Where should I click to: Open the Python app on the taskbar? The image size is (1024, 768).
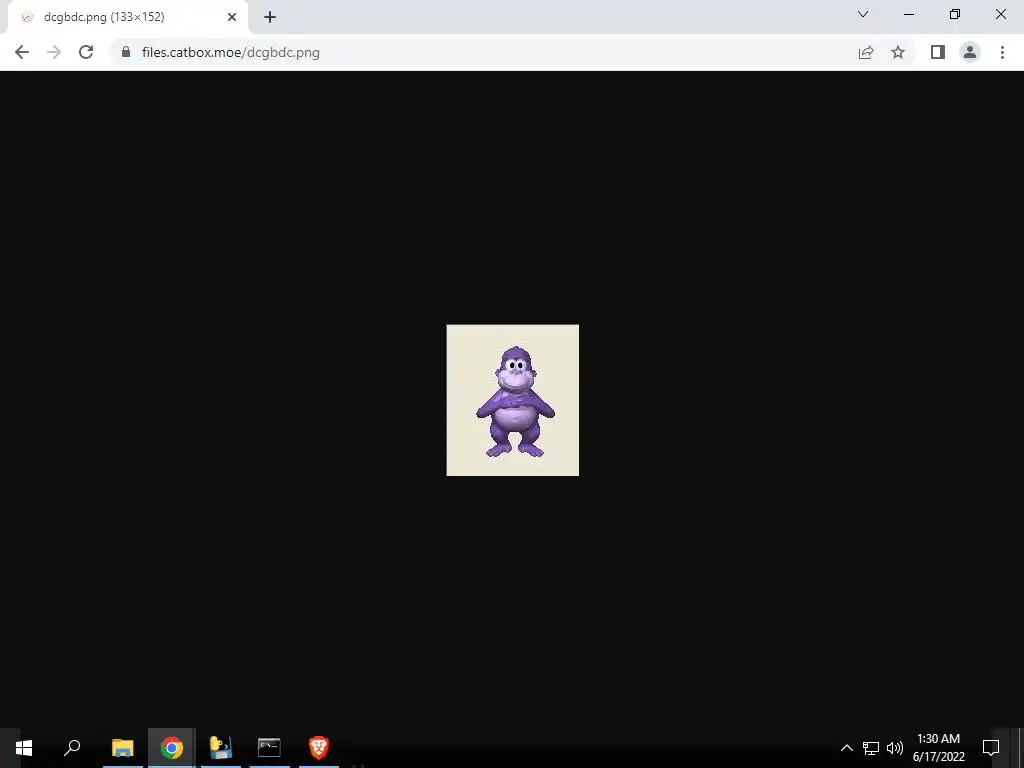pos(221,748)
